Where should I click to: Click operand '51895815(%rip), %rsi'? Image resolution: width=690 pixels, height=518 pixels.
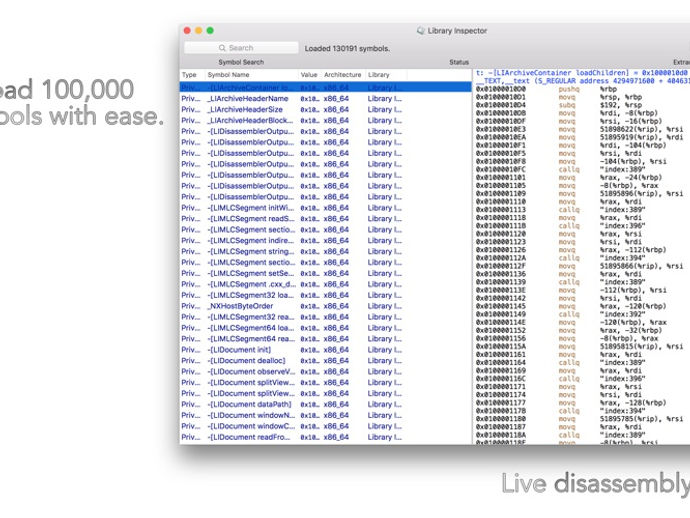[x=642, y=346]
